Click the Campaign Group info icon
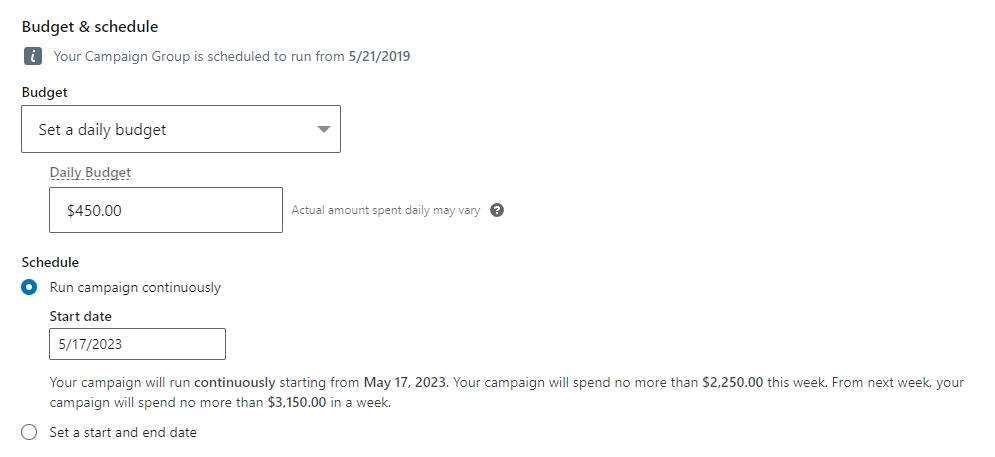 32,56
